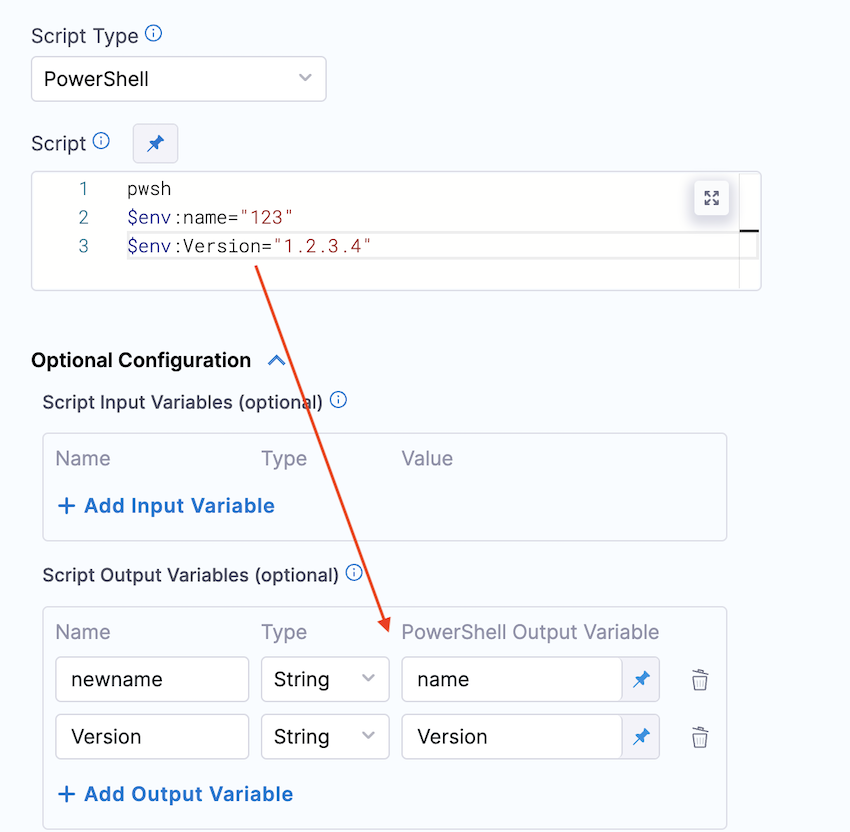850x832 pixels.
Task: Expand the script editor to fullscreen
Action: pyautogui.click(x=711, y=198)
